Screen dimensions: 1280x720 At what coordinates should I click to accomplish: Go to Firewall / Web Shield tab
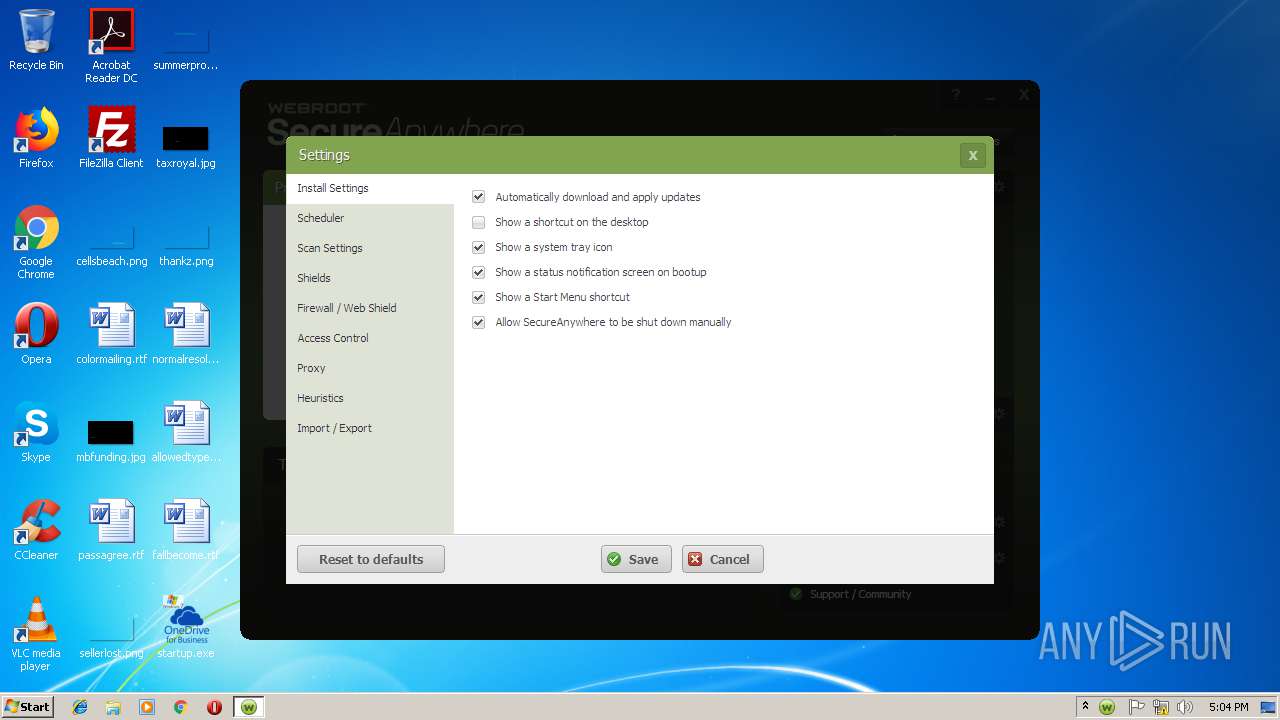coord(370,308)
